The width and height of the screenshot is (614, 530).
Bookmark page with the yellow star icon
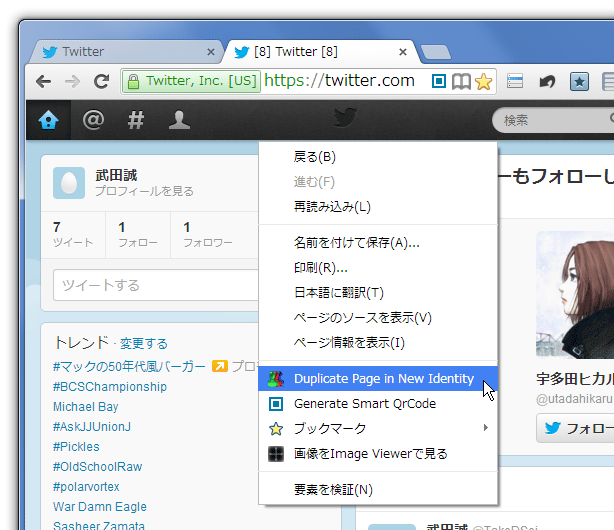click(x=484, y=81)
